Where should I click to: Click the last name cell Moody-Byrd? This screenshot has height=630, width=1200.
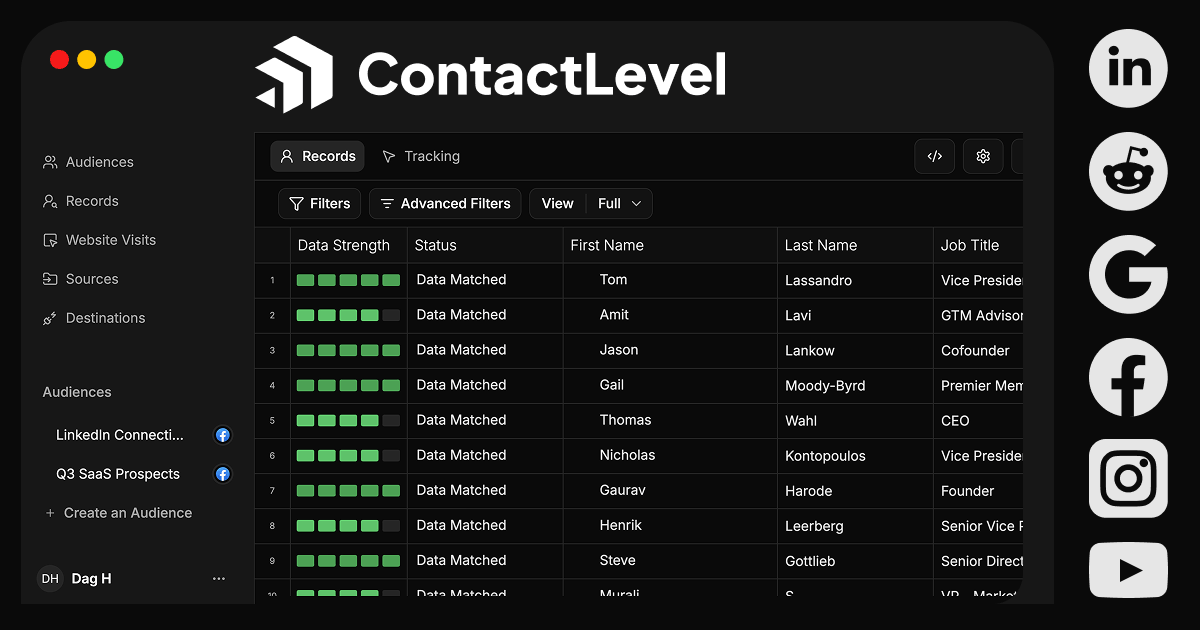coord(825,385)
